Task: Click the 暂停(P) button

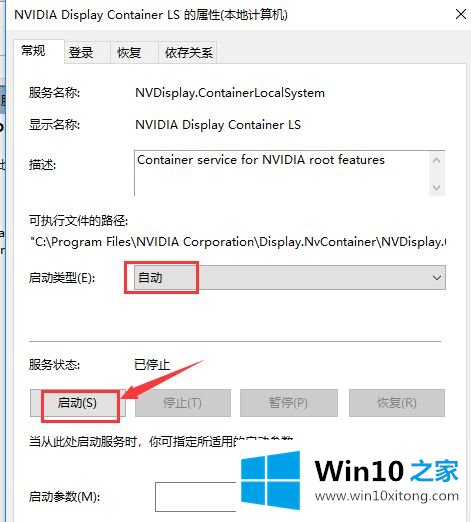Action: (x=289, y=403)
